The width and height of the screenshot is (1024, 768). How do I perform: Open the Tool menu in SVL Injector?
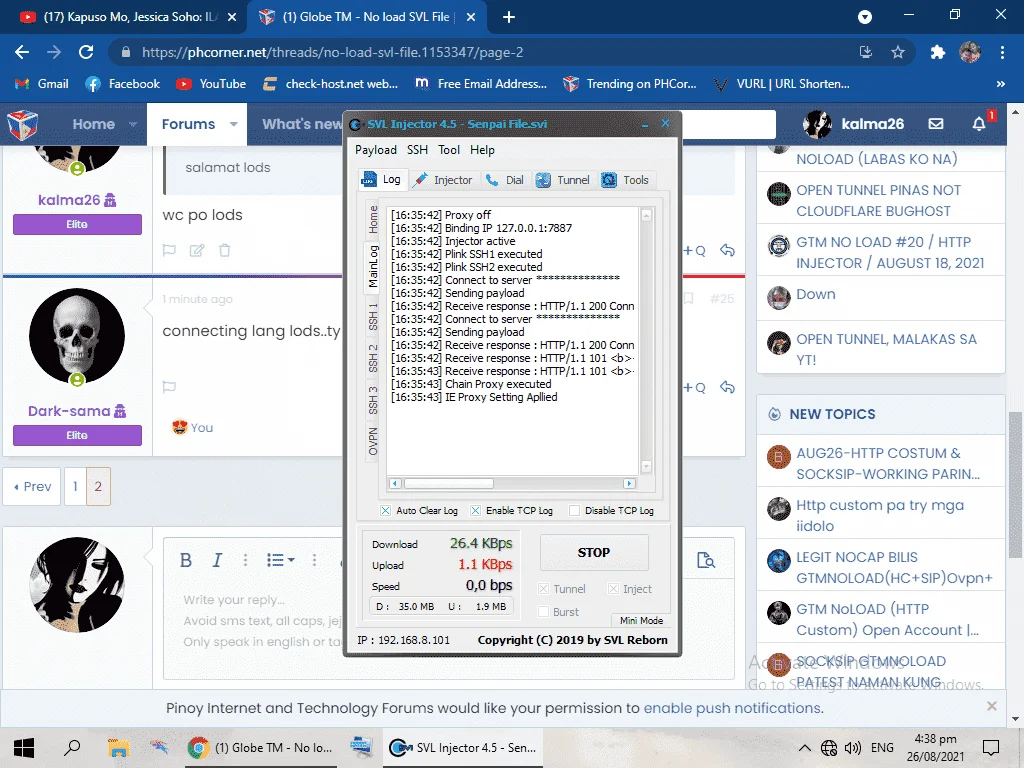point(449,150)
